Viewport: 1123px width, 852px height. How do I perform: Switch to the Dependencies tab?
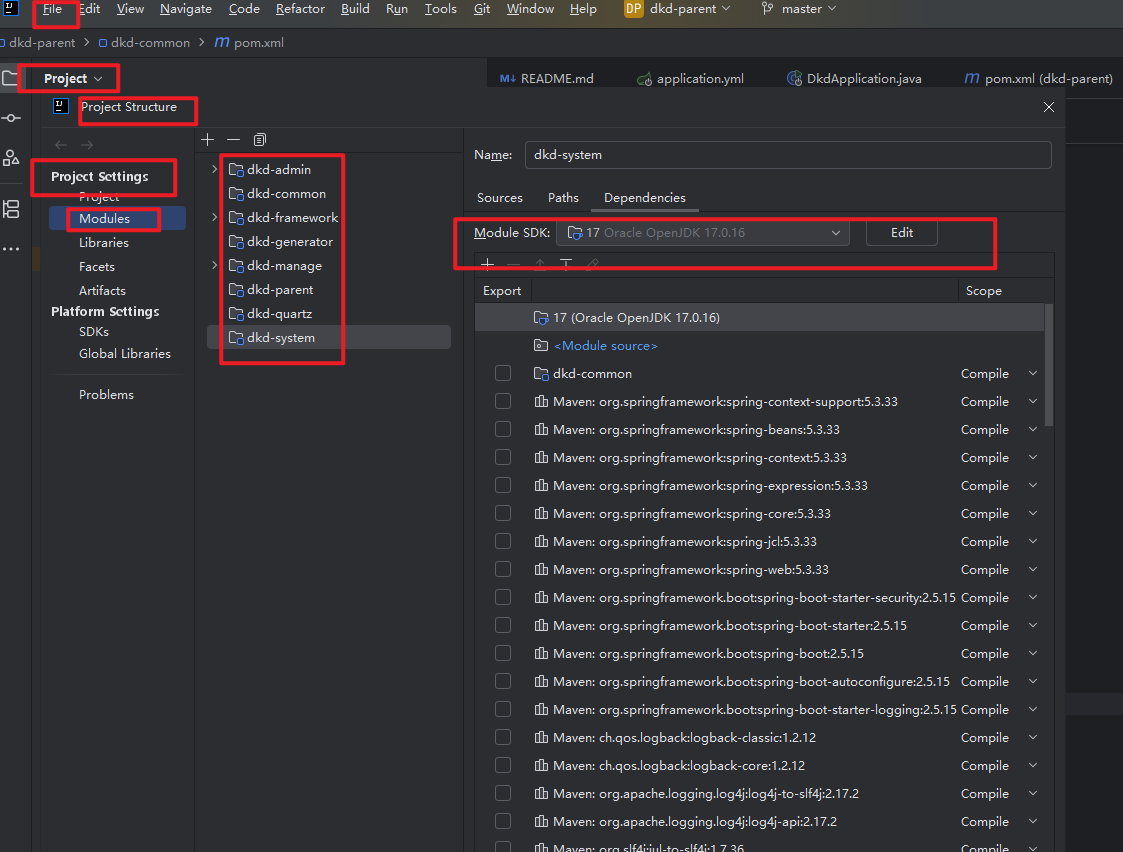coord(645,198)
